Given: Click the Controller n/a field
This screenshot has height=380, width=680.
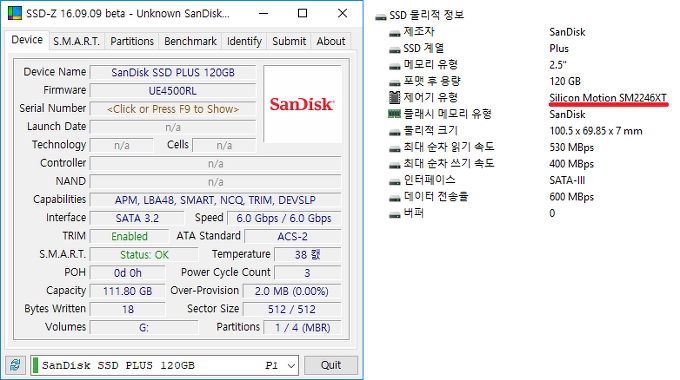Looking at the screenshot, I should point(216,164).
